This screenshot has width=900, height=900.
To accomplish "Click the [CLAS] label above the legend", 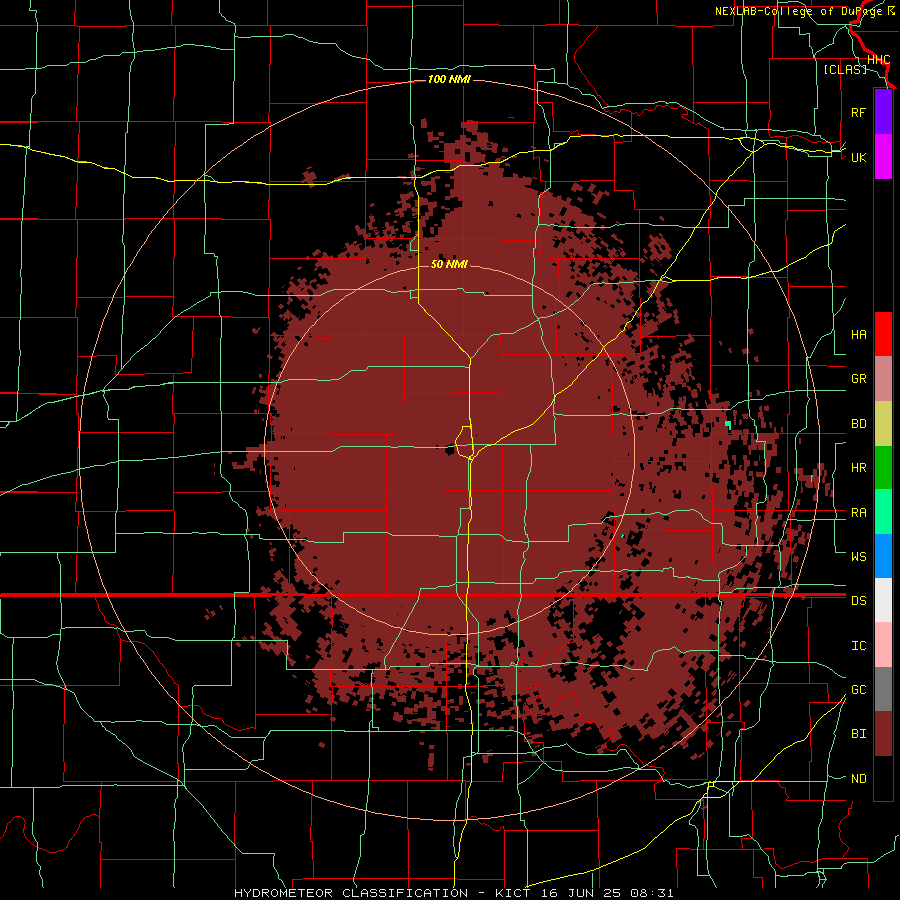I will (845, 69).
